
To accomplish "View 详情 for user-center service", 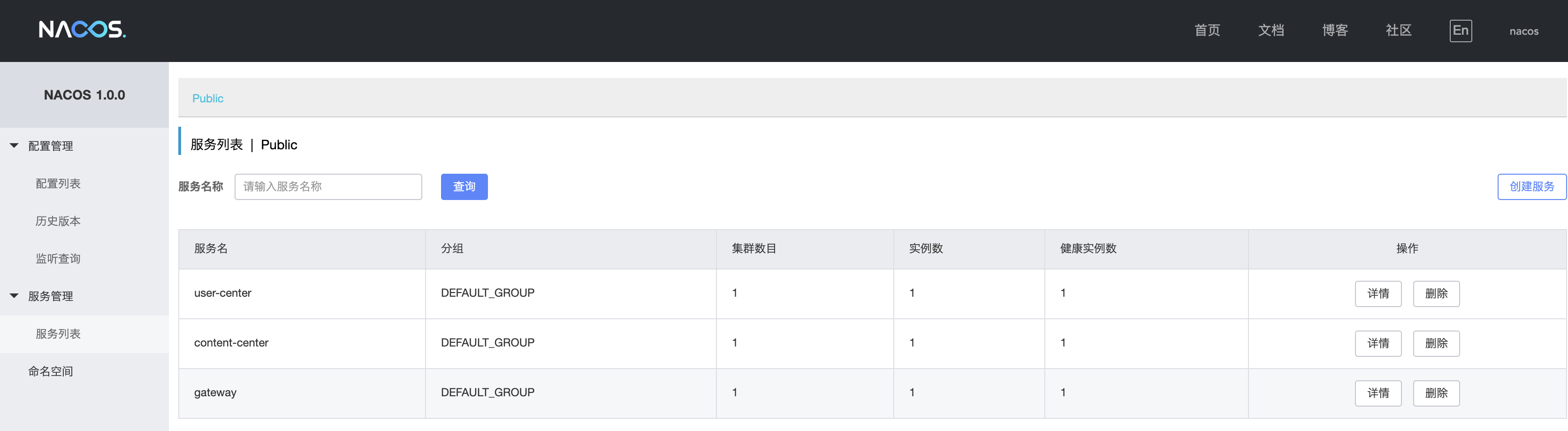I will (x=1378, y=293).
